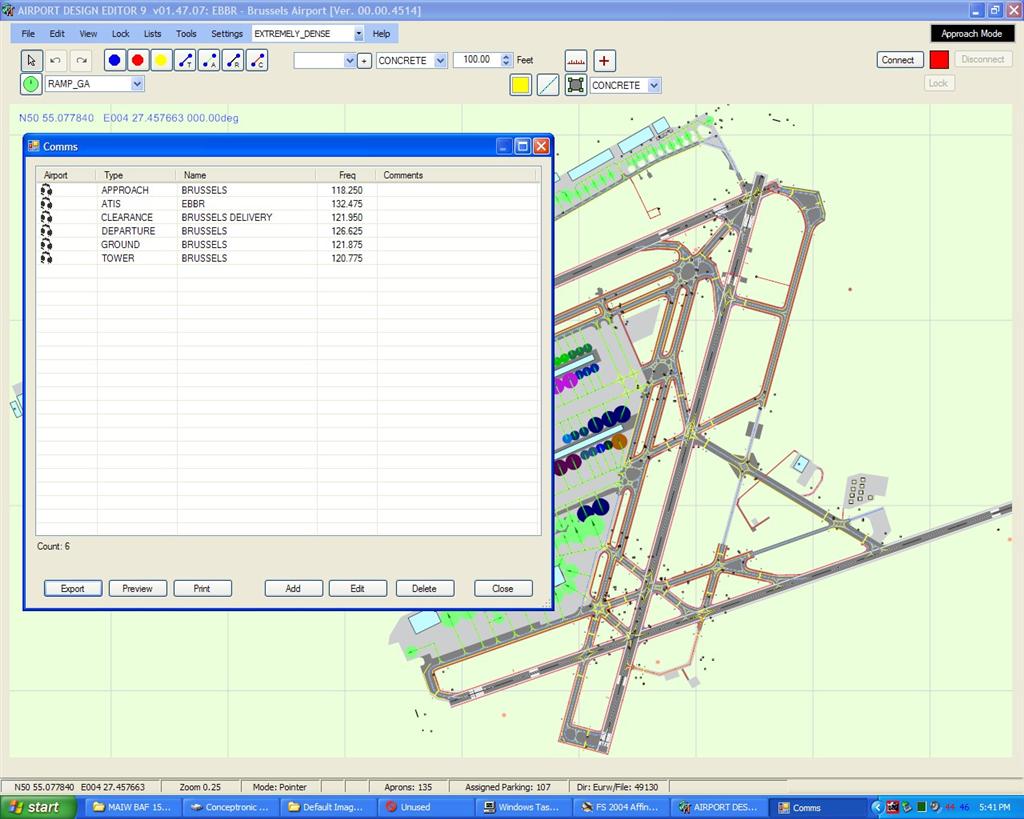1024x819 pixels.
Task: Click the Export button in Comms
Action: pos(72,588)
